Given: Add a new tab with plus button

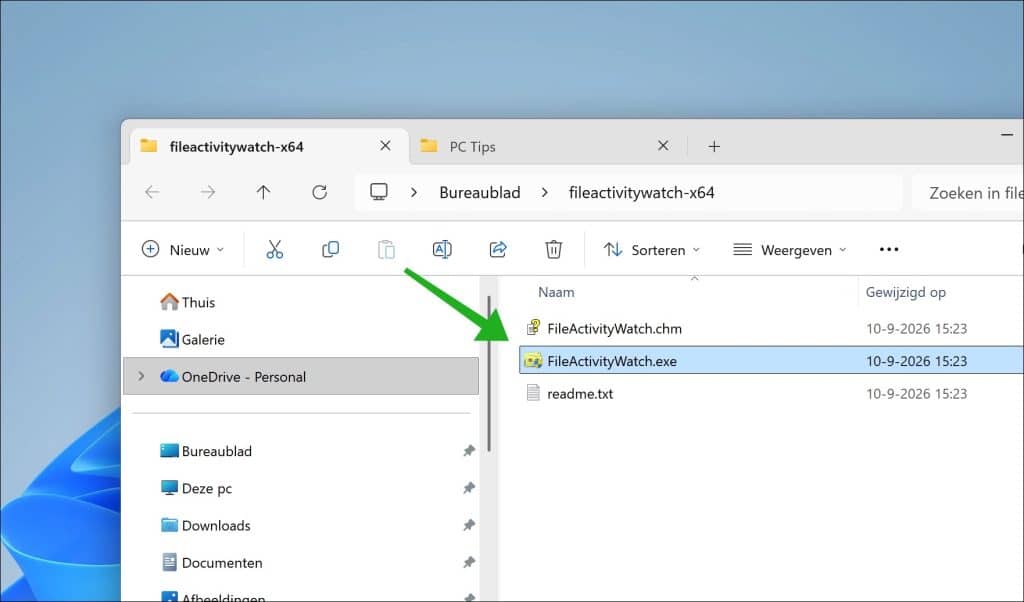Looking at the screenshot, I should [x=714, y=146].
